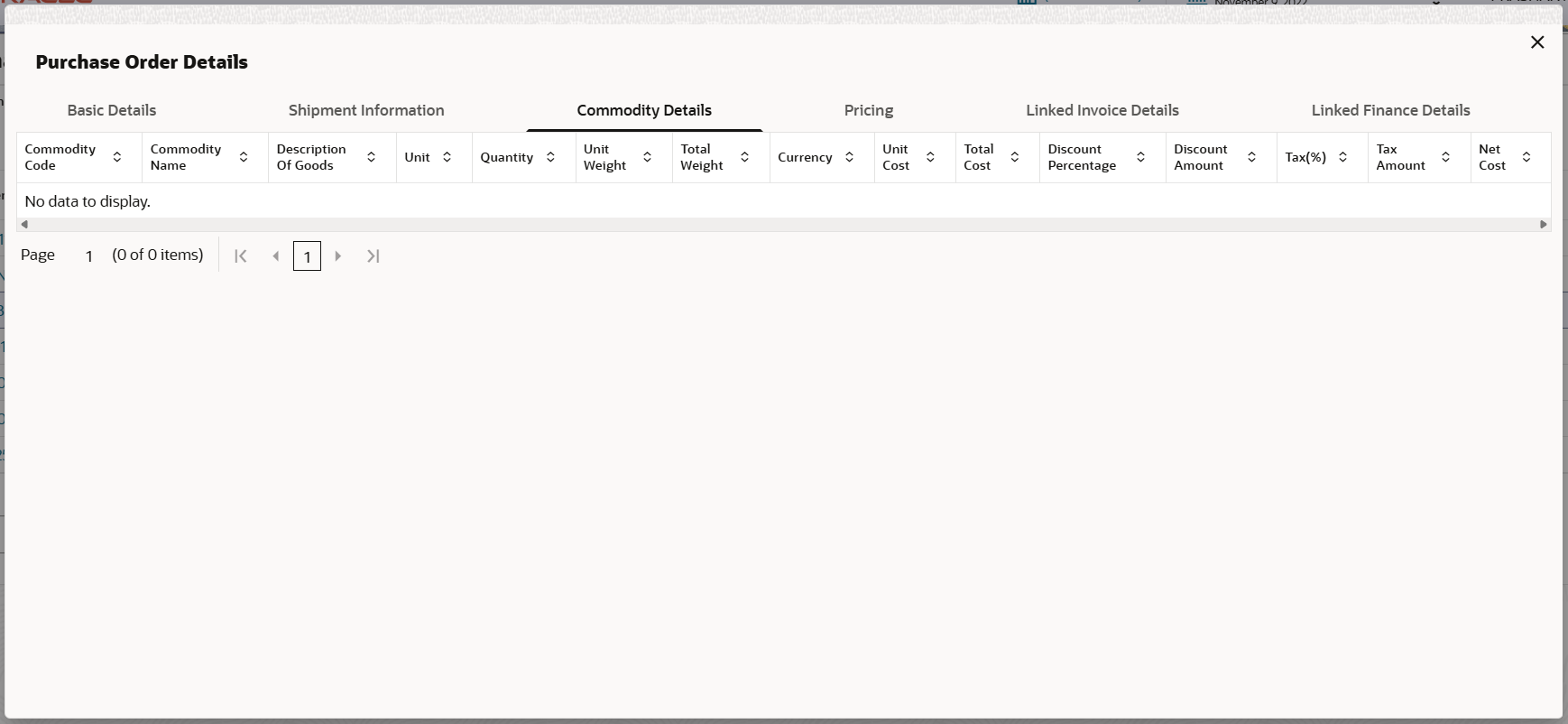Select page 1 button in pagination
The width and height of the screenshot is (1568, 724).
[308, 256]
